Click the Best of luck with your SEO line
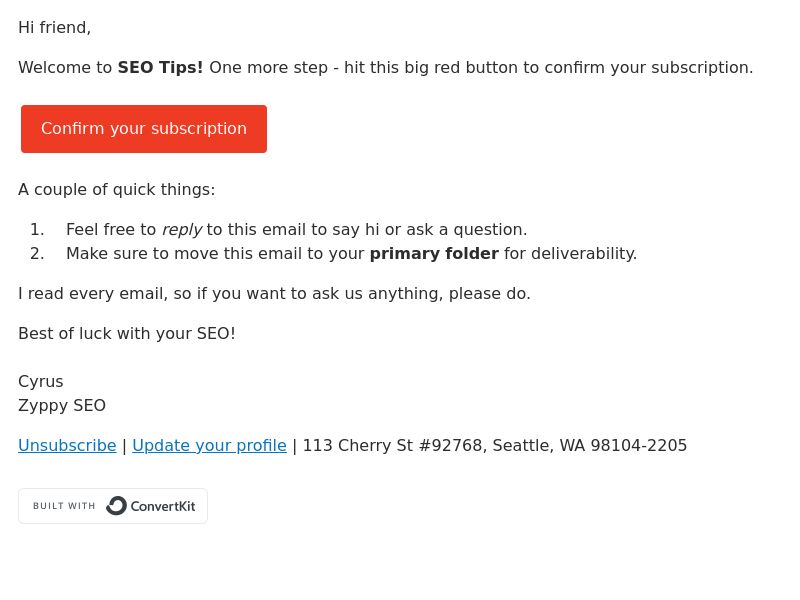The image size is (800, 600). 127,334
